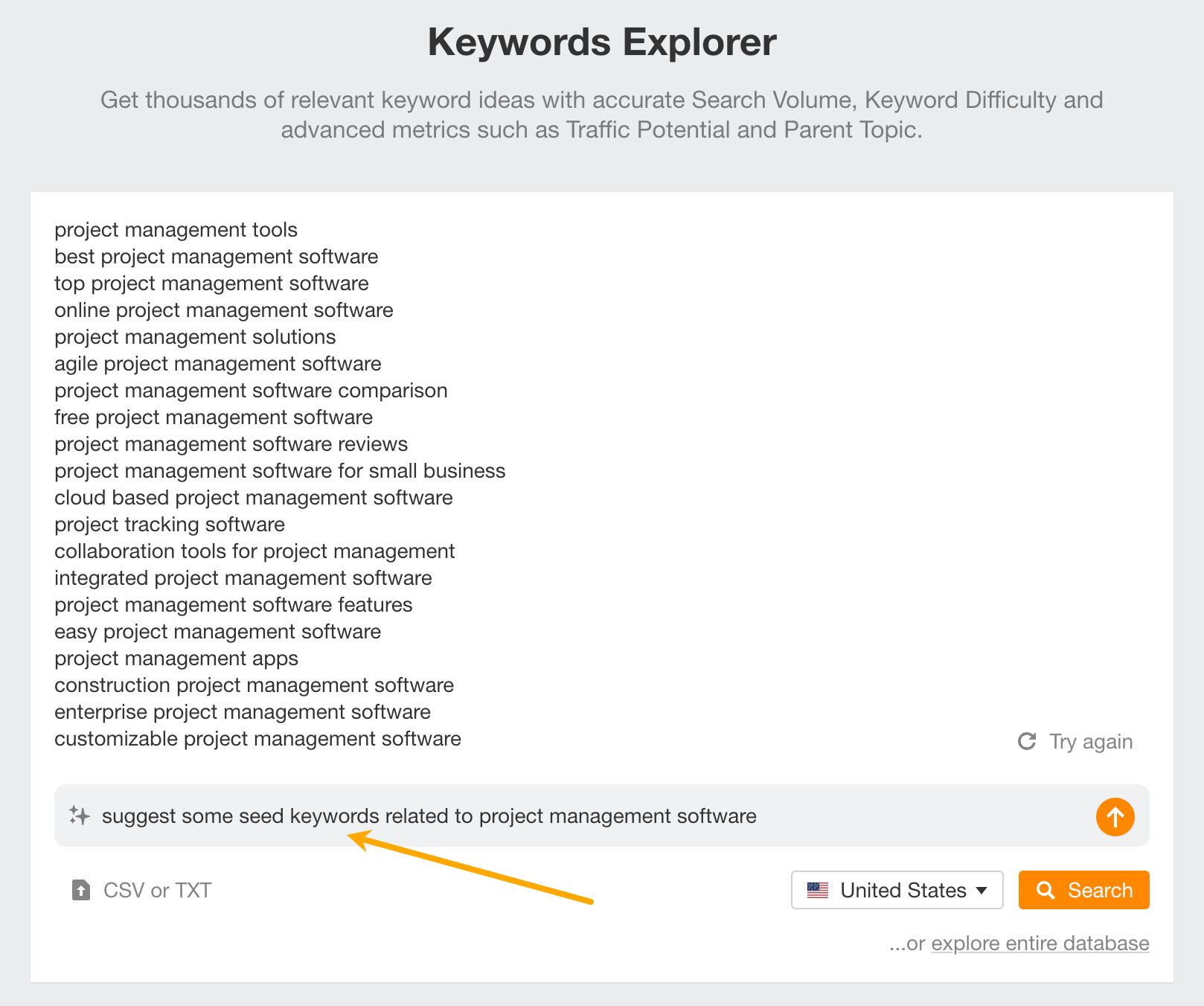Screen dimensions: 1204x1006
Task: Click CSV or TXT to upload a keyword file
Action: 156,889
